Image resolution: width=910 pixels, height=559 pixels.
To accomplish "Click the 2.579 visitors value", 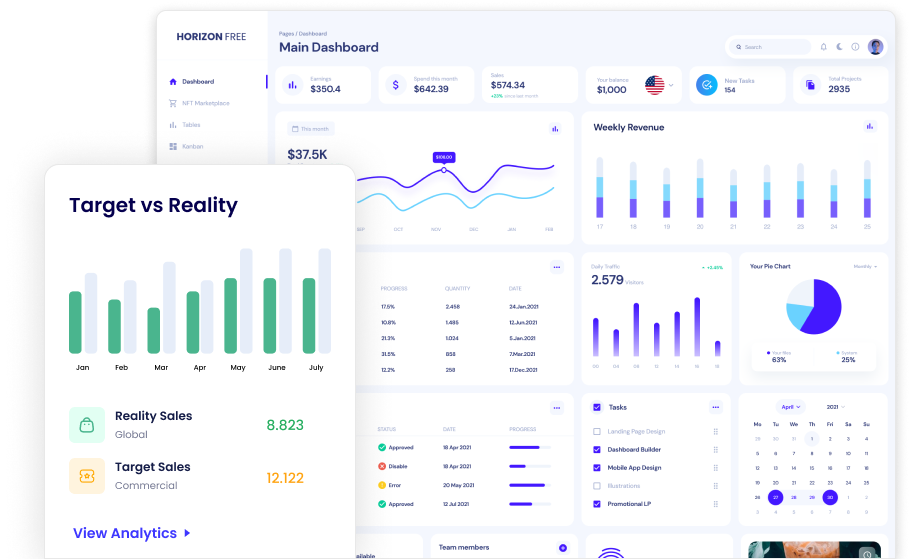I will tap(607, 280).
